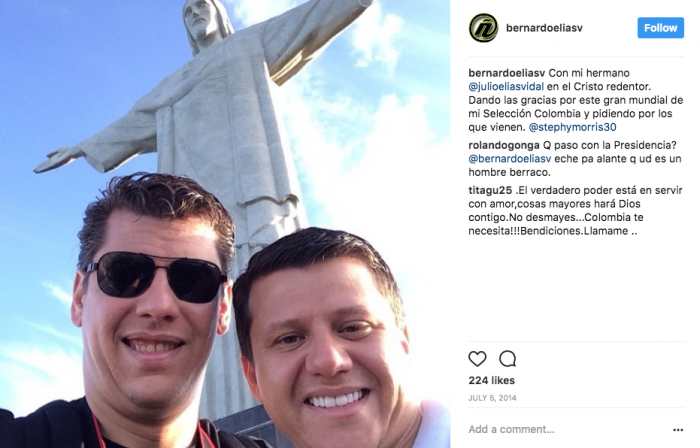Screen dimensions: 700x448
Task: Open rolandogonga commenter profile
Action: click(504, 145)
